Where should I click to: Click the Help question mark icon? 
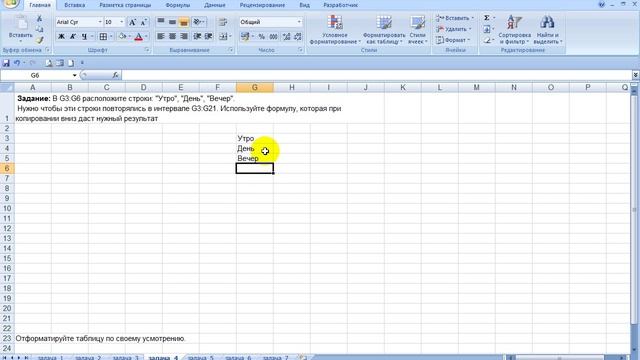(x=602, y=4)
